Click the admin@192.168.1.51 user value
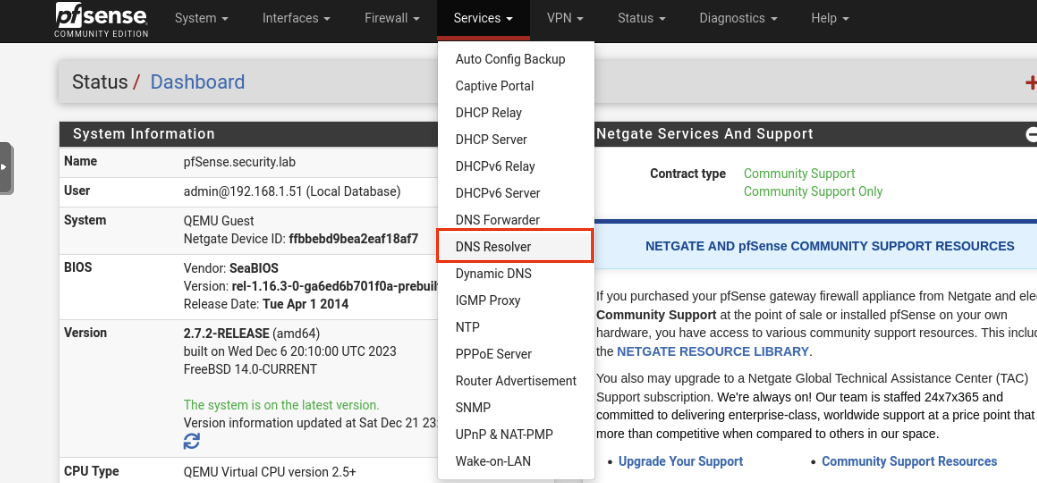 (292, 192)
